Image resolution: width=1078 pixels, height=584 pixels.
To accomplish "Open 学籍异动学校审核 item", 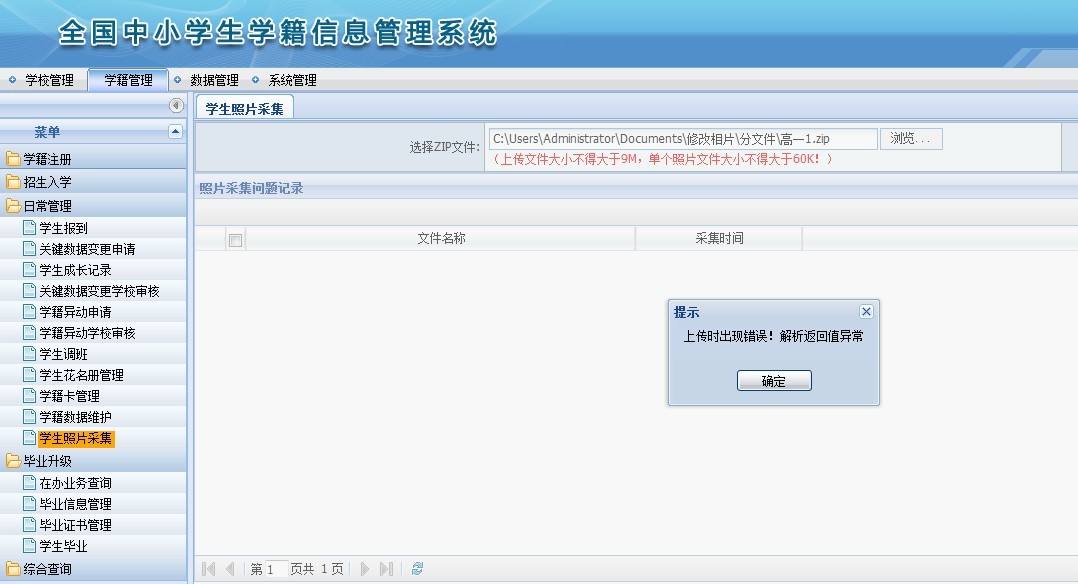I will pos(87,334).
